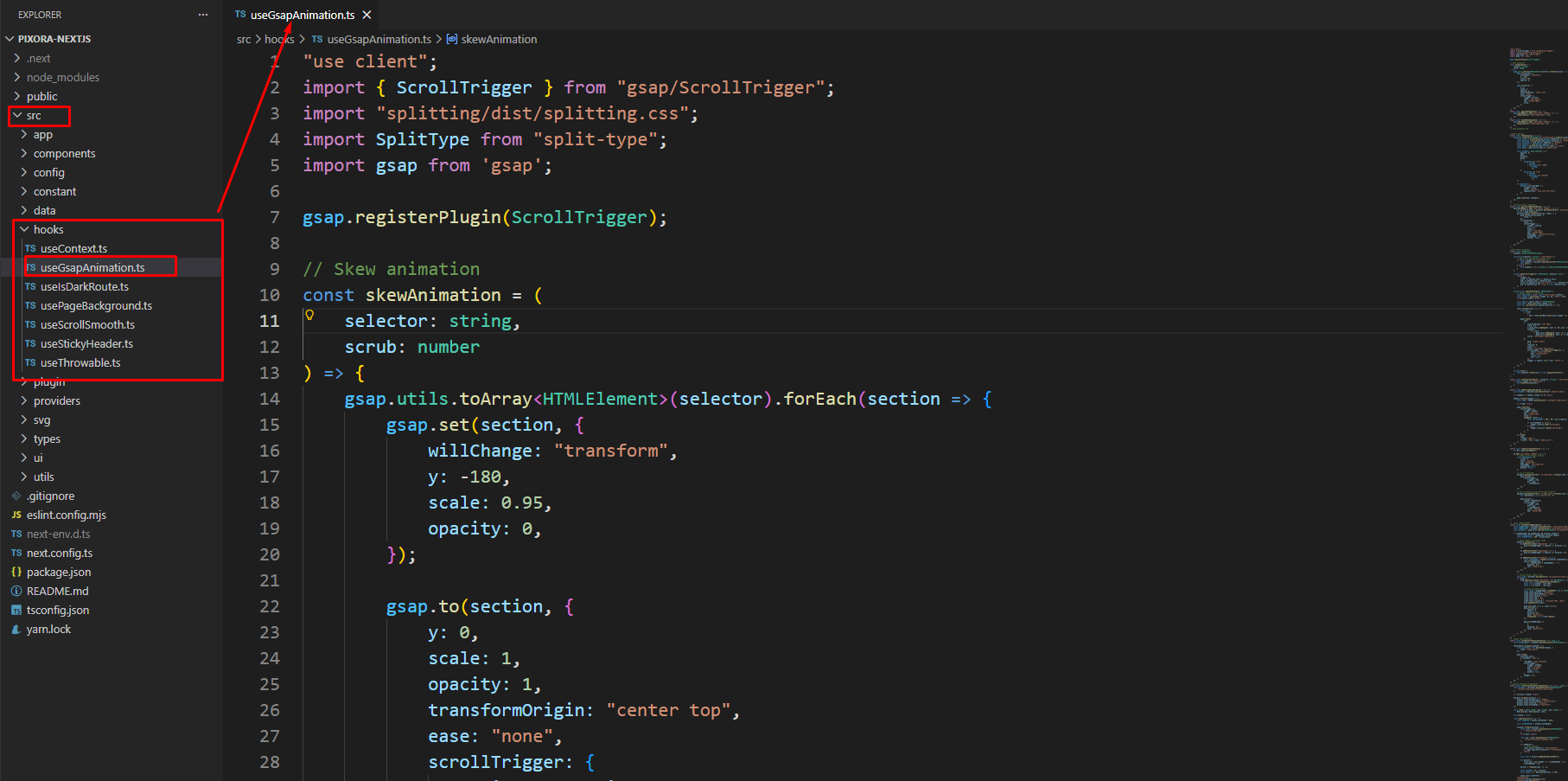Open README.md file

[57, 591]
